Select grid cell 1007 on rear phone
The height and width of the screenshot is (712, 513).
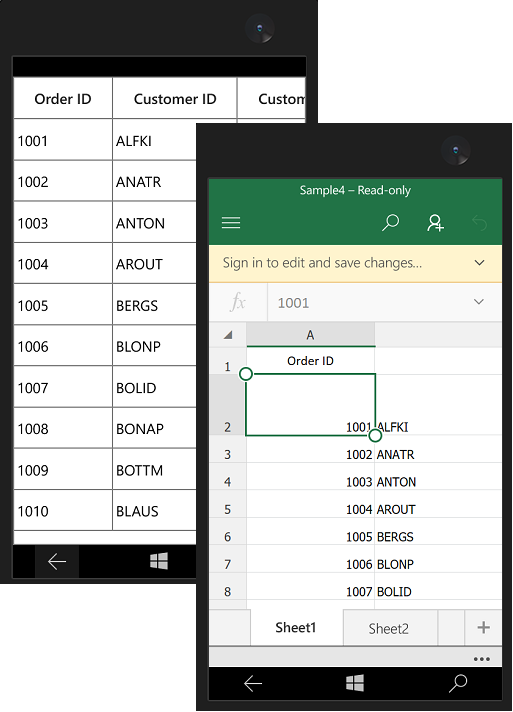tap(63, 388)
